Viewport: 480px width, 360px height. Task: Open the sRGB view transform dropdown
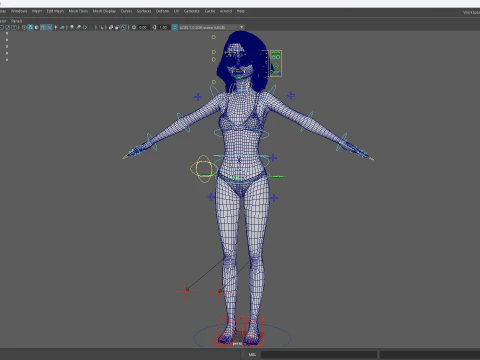pos(212,27)
